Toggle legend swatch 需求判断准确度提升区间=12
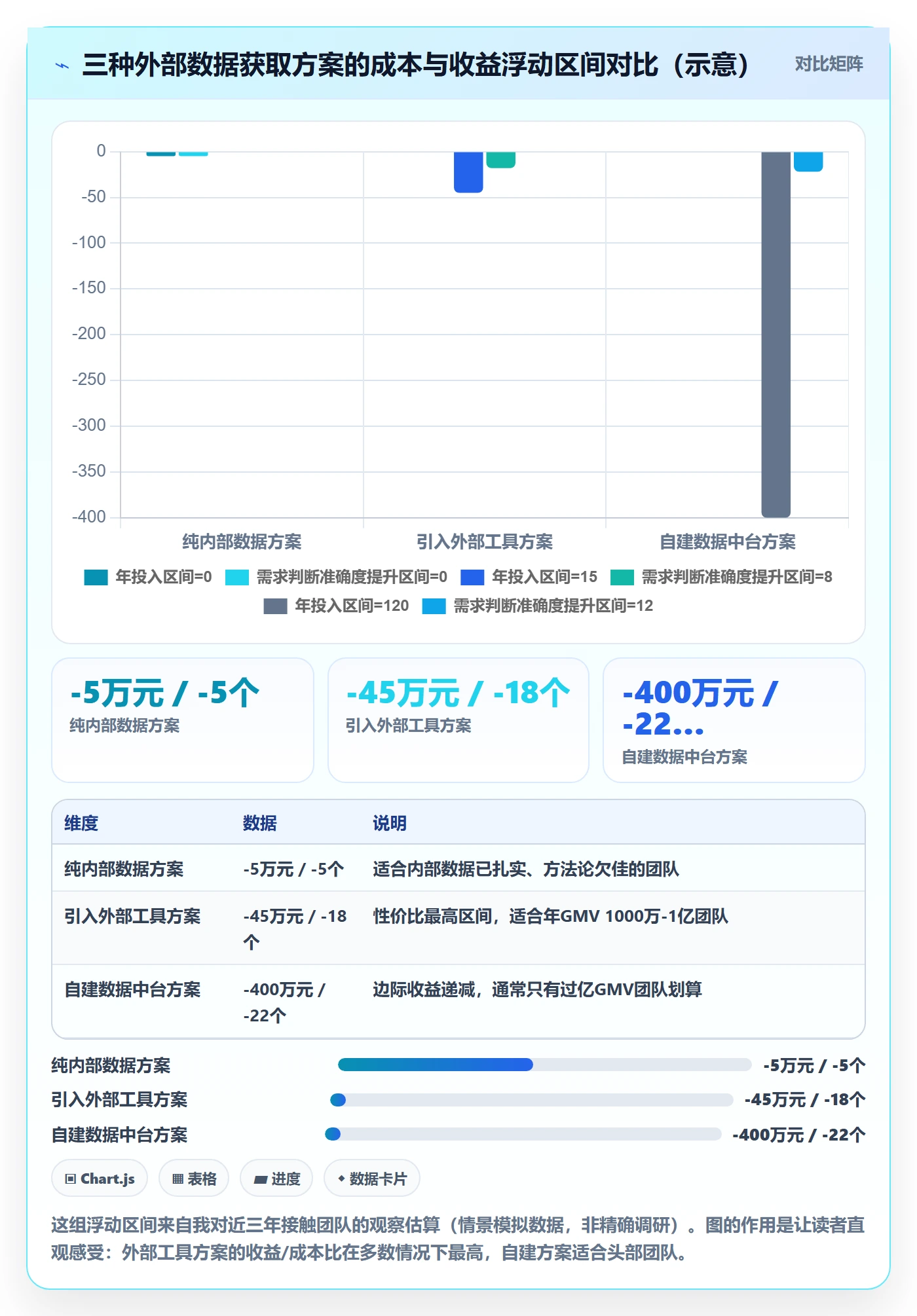Screen dimensions: 917x1316 click(434, 606)
